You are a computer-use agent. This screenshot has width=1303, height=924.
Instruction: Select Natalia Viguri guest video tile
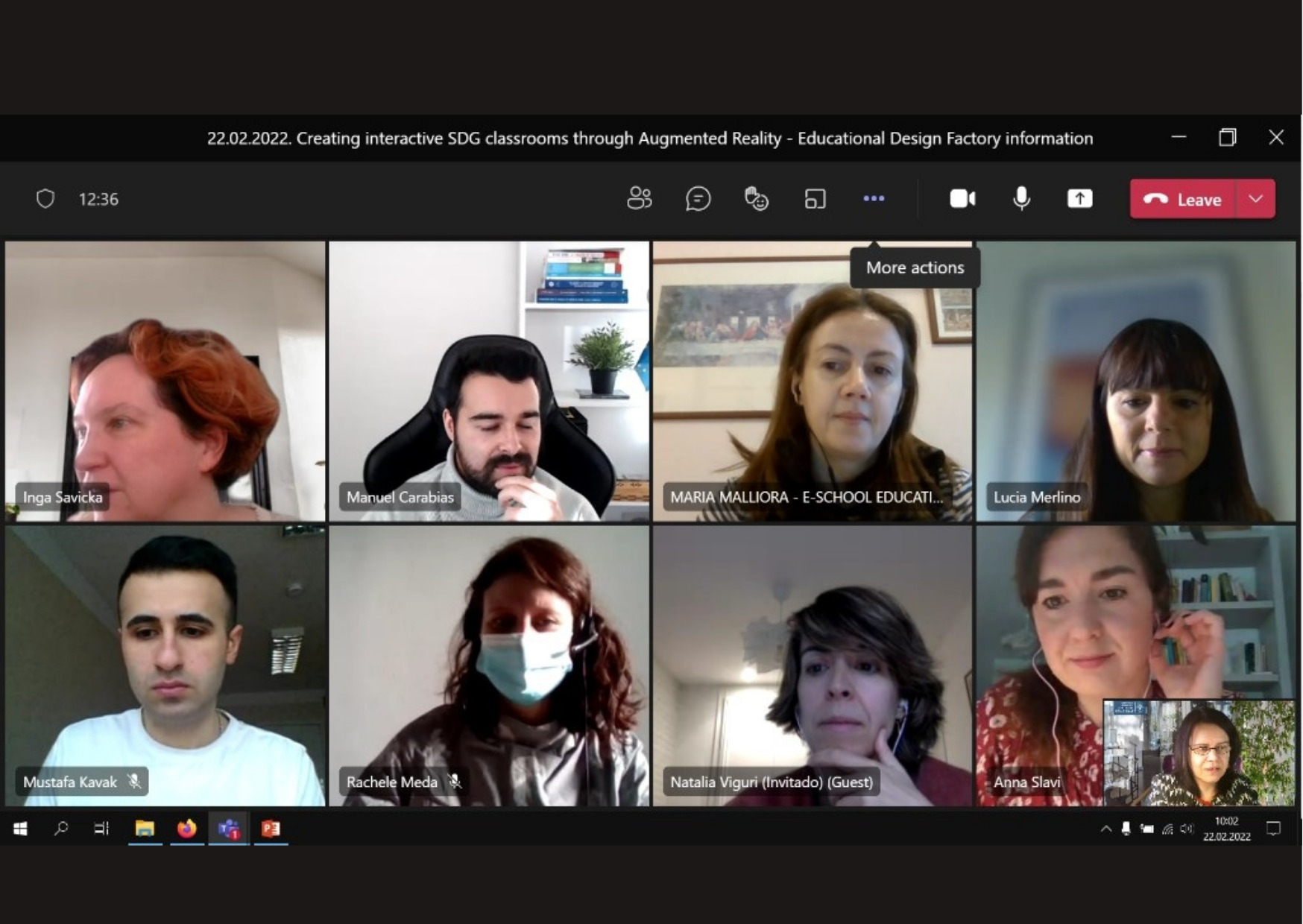point(813,665)
